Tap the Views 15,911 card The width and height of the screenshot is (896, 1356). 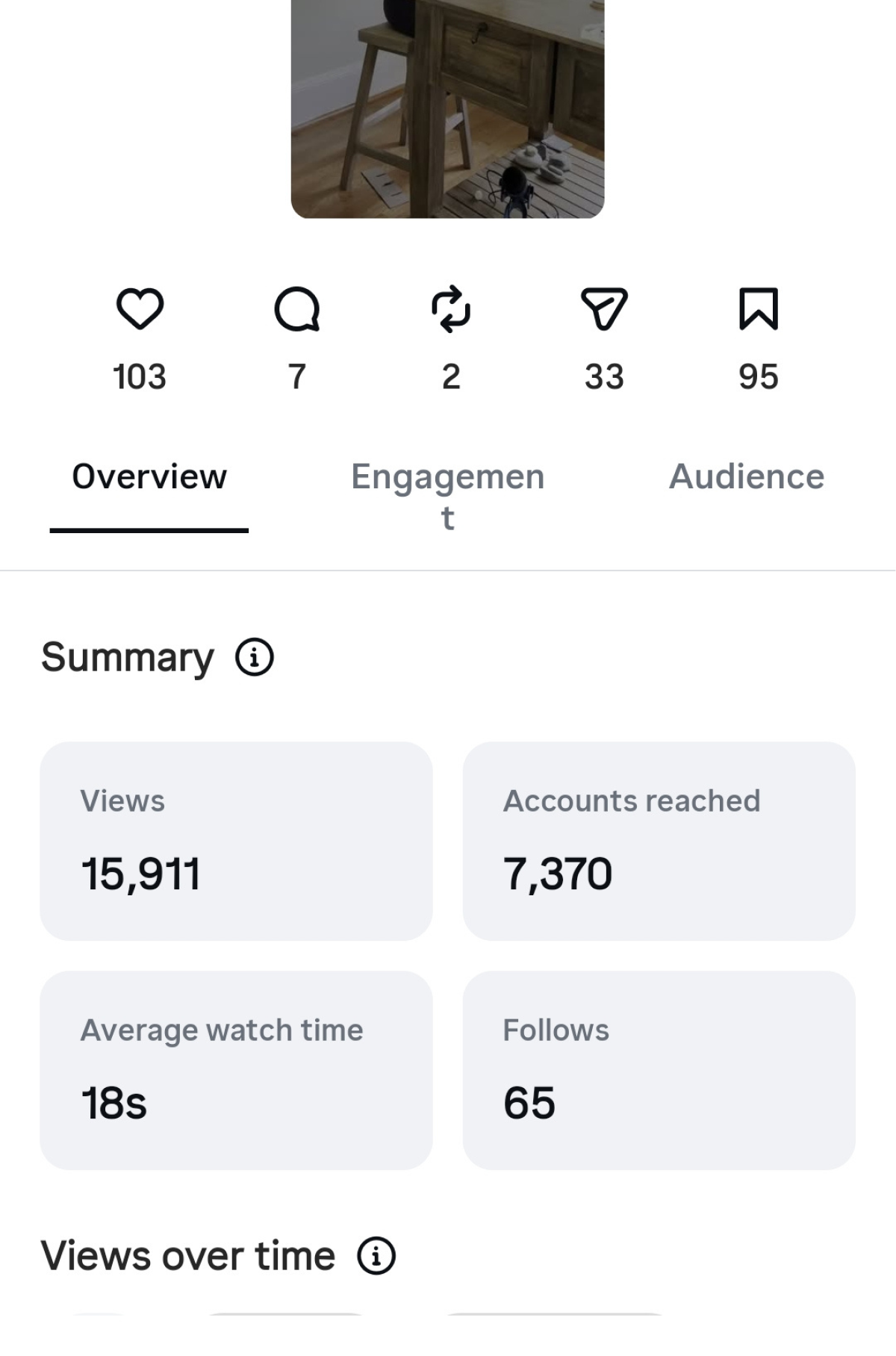coord(236,841)
